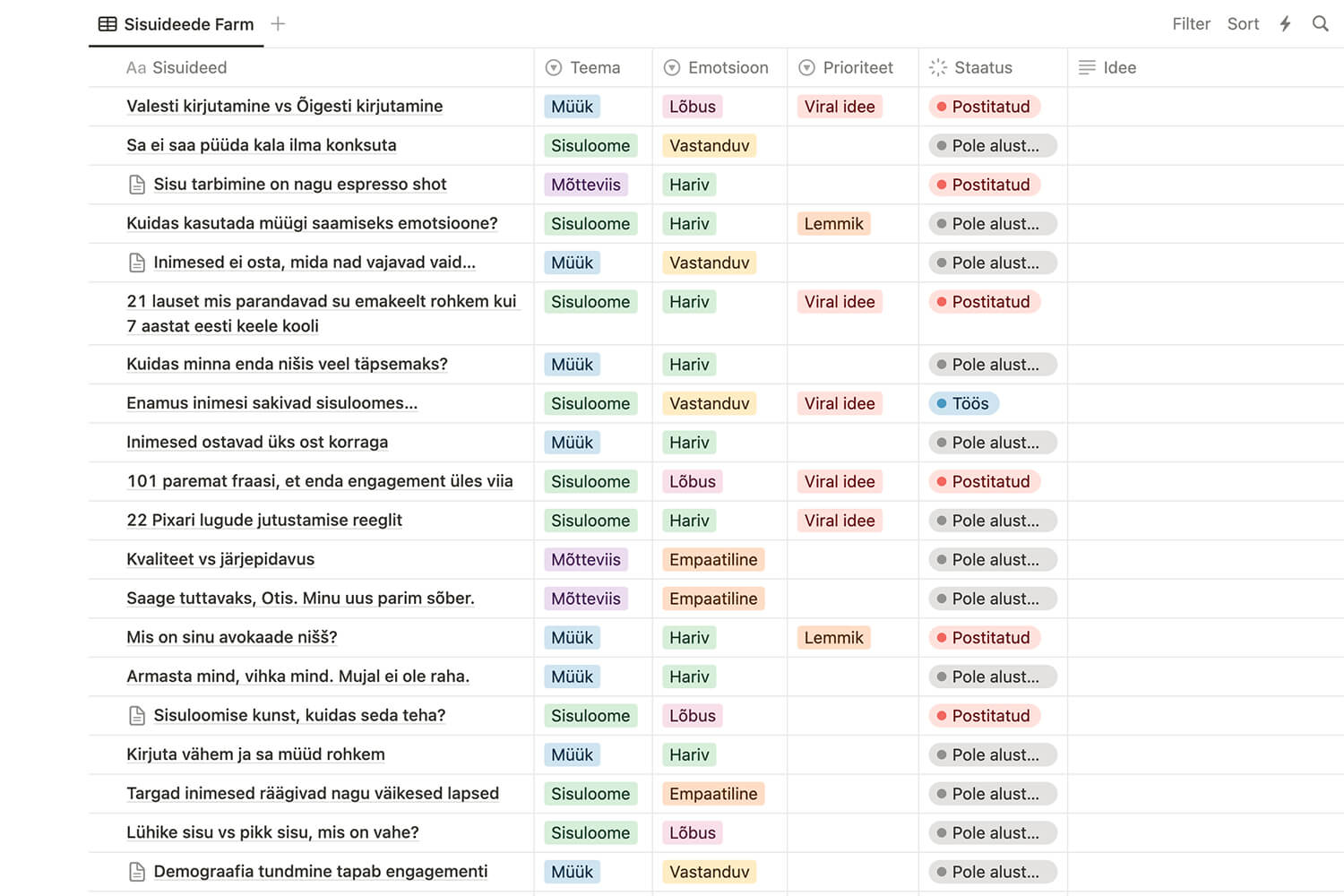Open Valesti kirjutamine vs Õigesti kirjutamine page
Image resolution: width=1344 pixels, height=896 pixels.
(285, 107)
